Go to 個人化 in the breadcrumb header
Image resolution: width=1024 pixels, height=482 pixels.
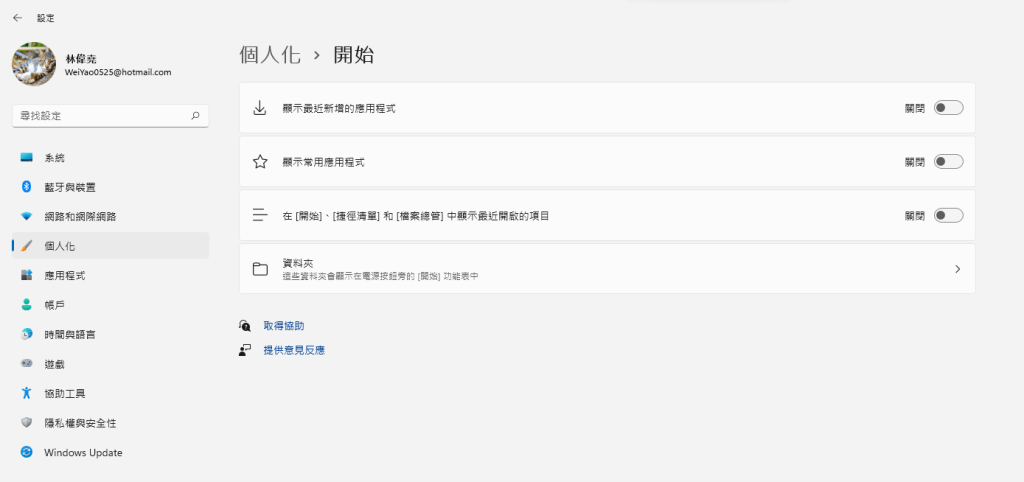coord(270,55)
